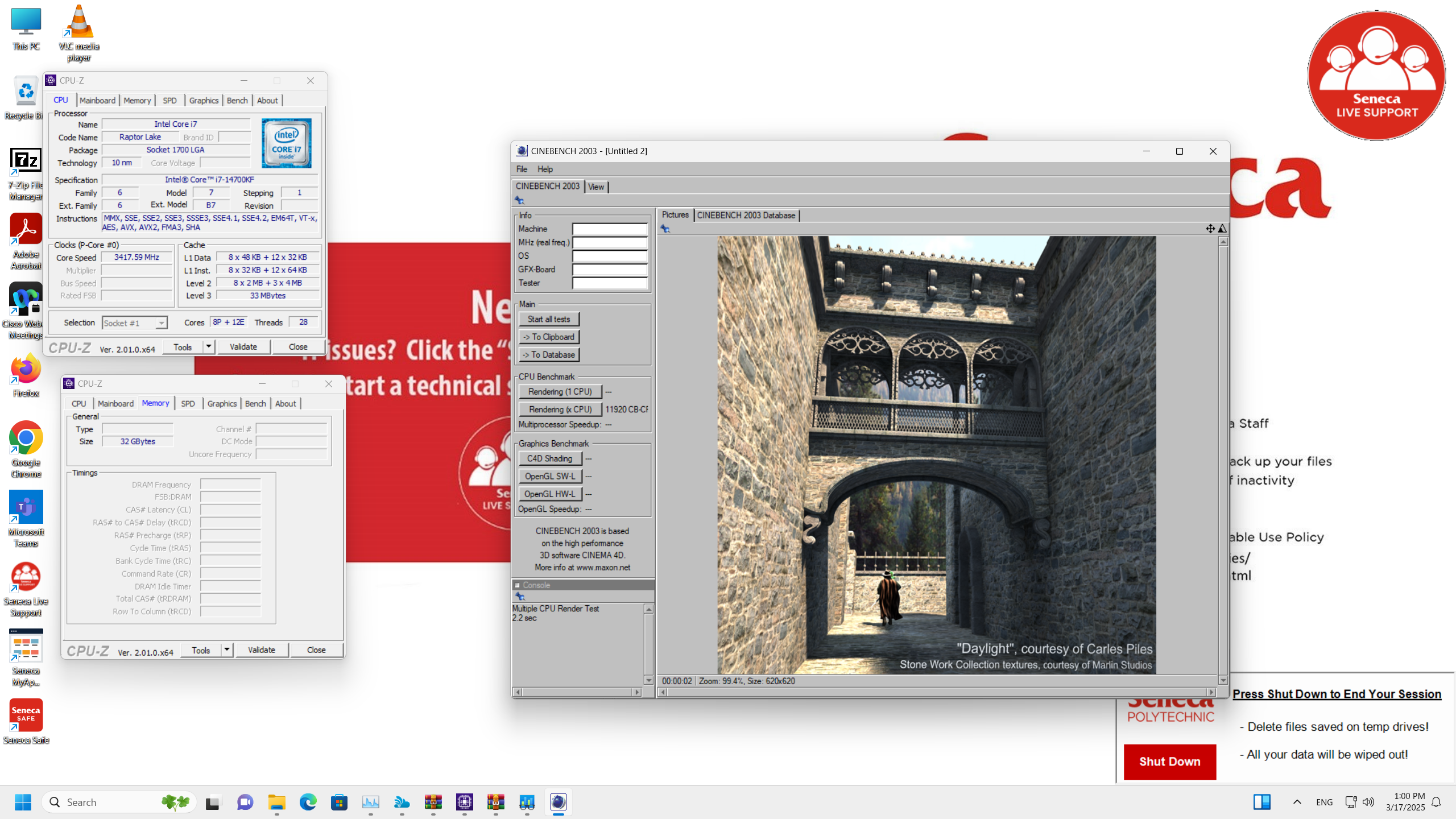Viewport: 1456px width, 819px height.
Task: Open the Cisco Webex Meetings desktop icon
Action: (x=24, y=311)
